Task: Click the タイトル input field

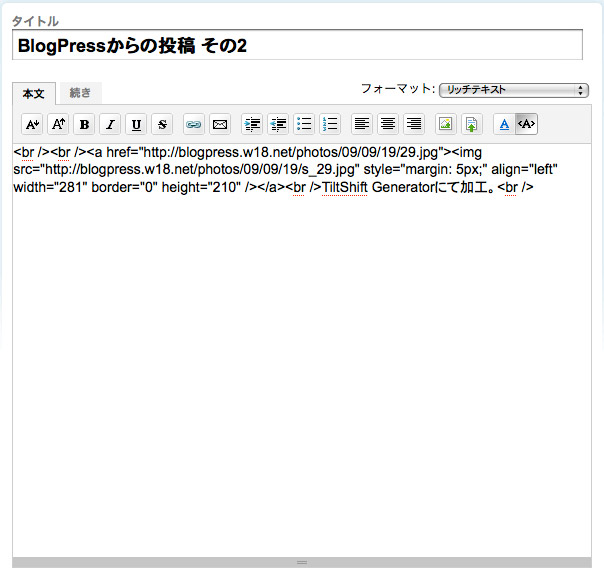Action: [x=297, y=45]
